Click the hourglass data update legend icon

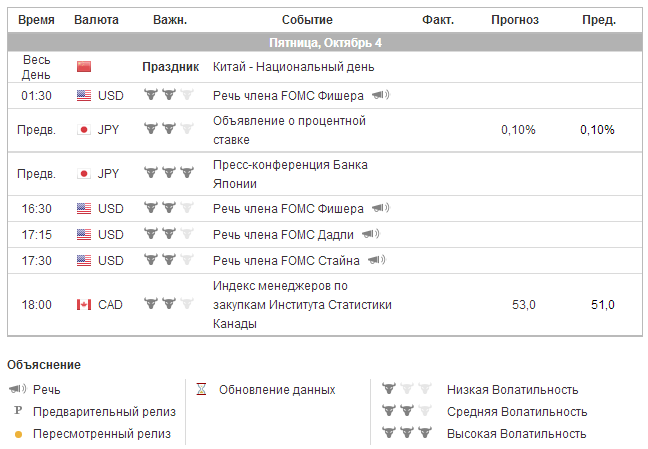201,389
